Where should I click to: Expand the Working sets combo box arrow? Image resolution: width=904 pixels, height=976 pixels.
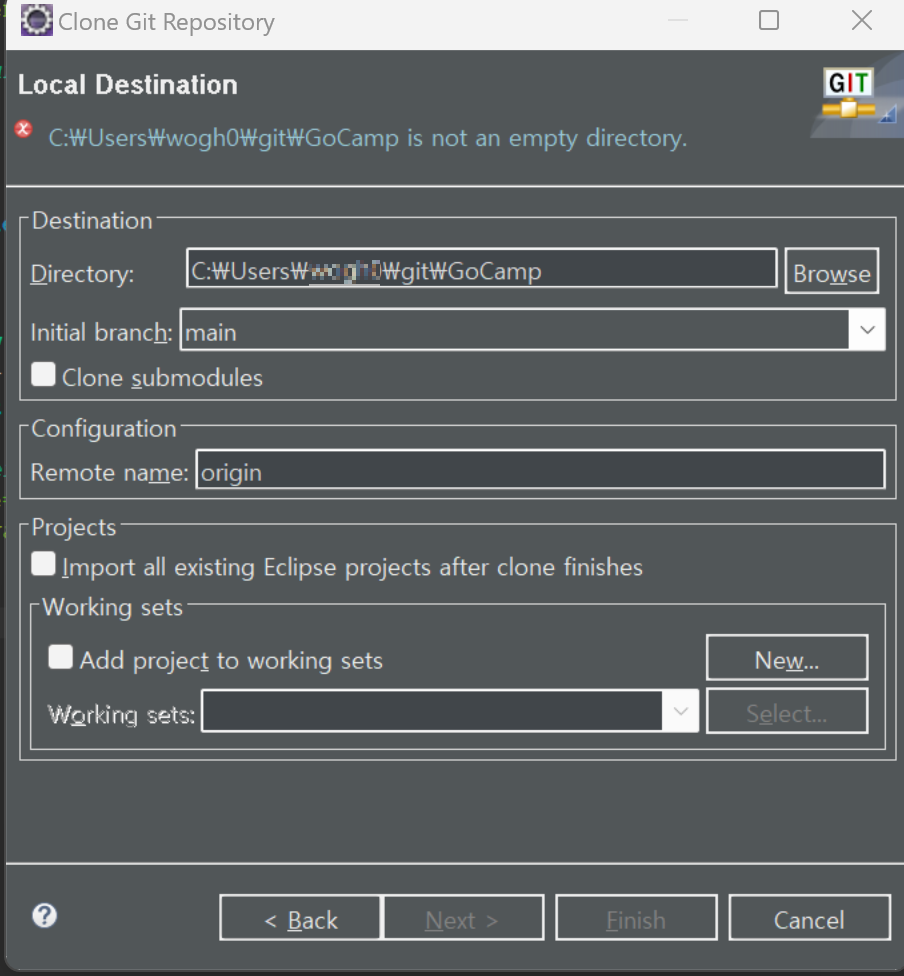(x=680, y=711)
